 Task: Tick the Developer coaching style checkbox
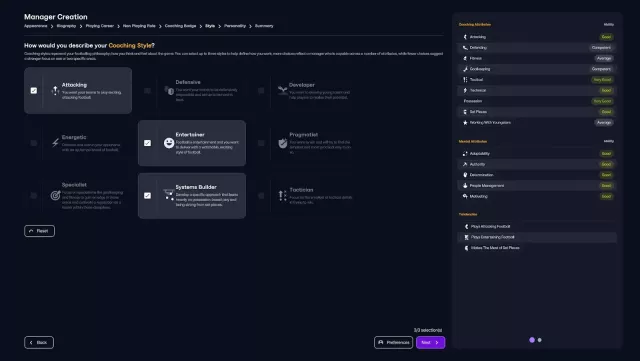click(261, 91)
